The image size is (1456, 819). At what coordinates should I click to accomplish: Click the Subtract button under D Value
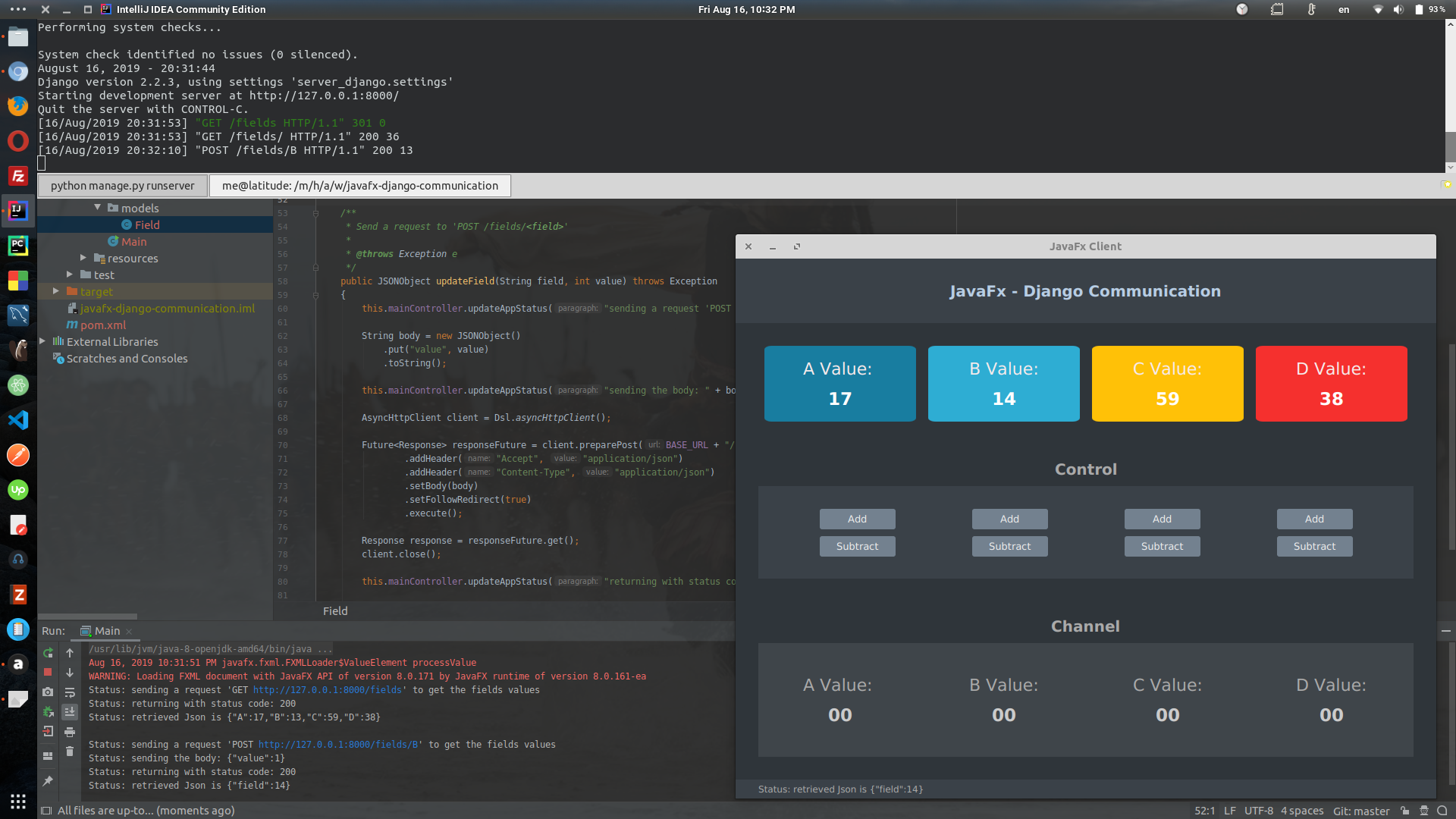[x=1314, y=546]
